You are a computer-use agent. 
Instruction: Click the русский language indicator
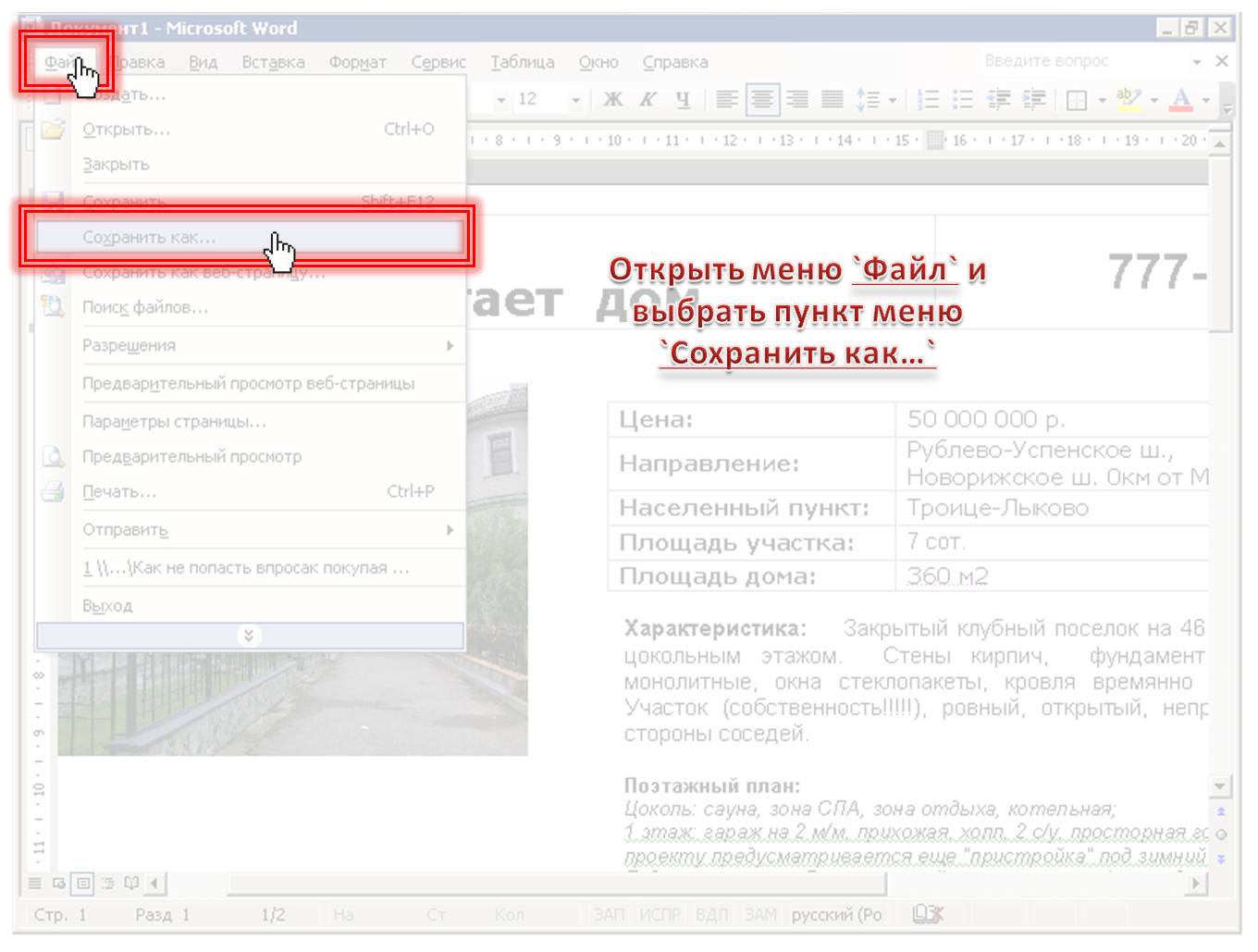(x=836, y=915)
